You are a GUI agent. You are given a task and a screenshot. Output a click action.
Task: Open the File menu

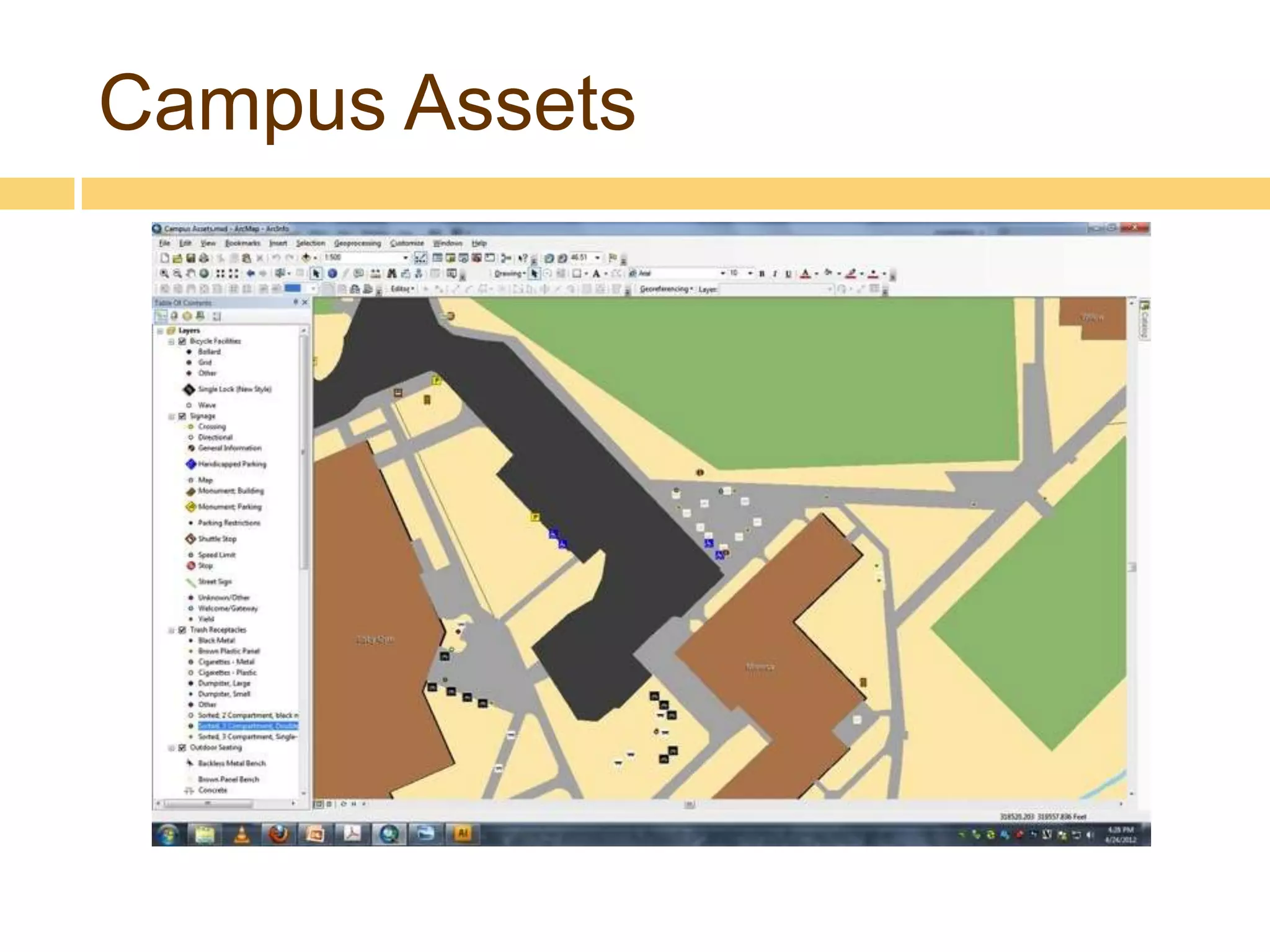click(x=164, y=243)
